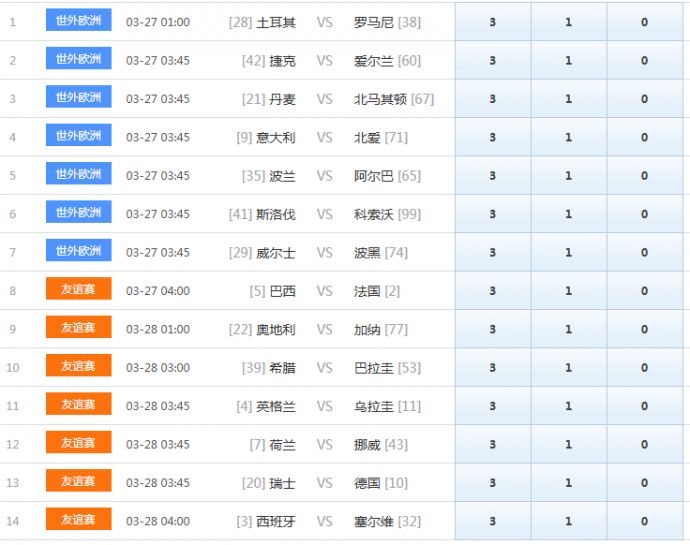The height and width of the screenshot is (545, 690).
Task: Select win option 3 for 巴西 vs 法国
Action: click(x=493, y=291)
